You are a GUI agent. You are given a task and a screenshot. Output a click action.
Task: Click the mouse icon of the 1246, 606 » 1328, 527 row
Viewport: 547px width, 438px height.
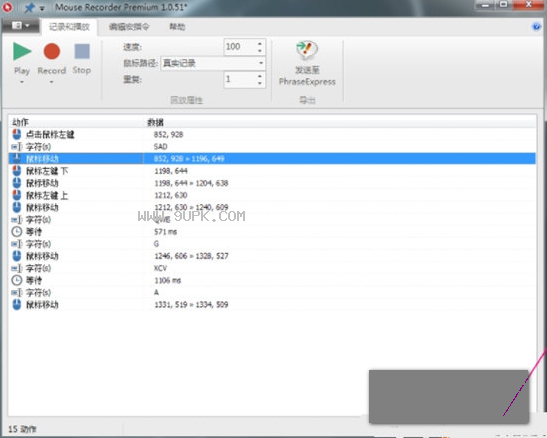tap(17, 256)
